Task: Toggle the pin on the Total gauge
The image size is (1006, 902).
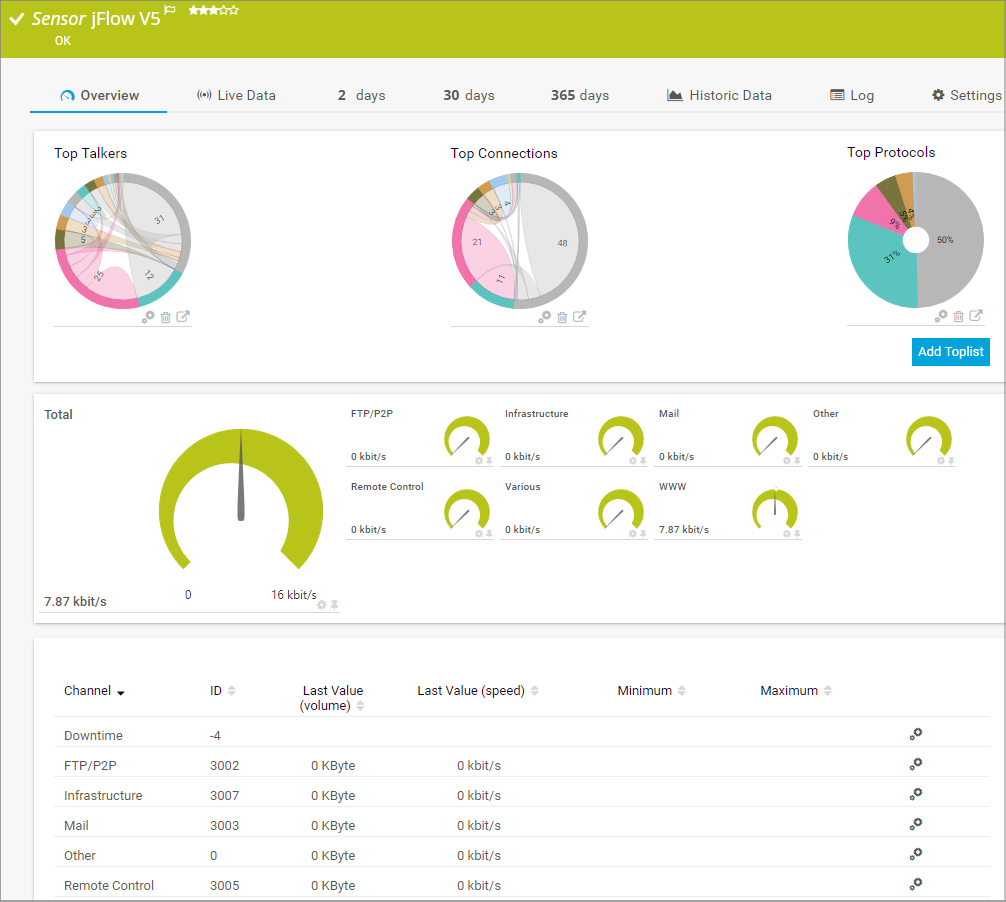Action: coord(335,605)
